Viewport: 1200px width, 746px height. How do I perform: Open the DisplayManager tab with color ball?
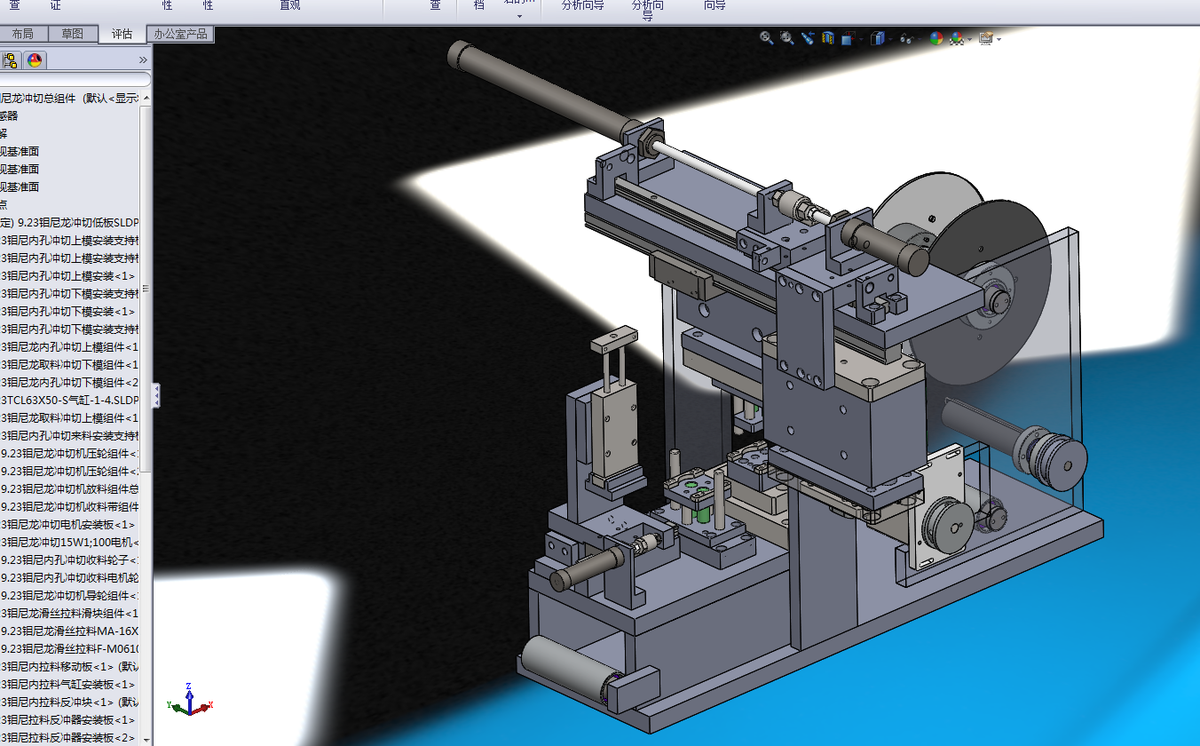click(34, 60)
